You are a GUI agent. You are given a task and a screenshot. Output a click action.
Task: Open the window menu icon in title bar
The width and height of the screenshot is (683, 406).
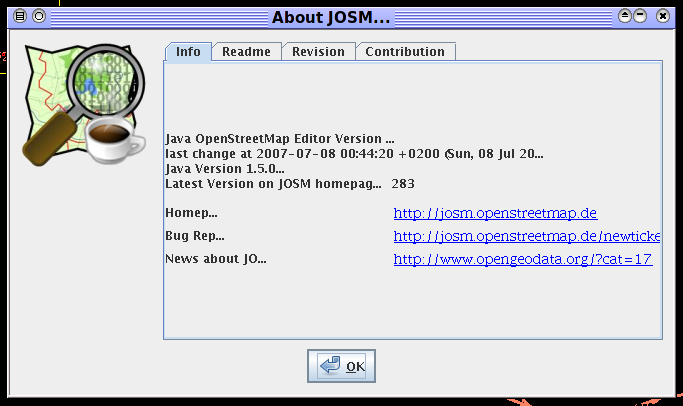tap(20, 16)
